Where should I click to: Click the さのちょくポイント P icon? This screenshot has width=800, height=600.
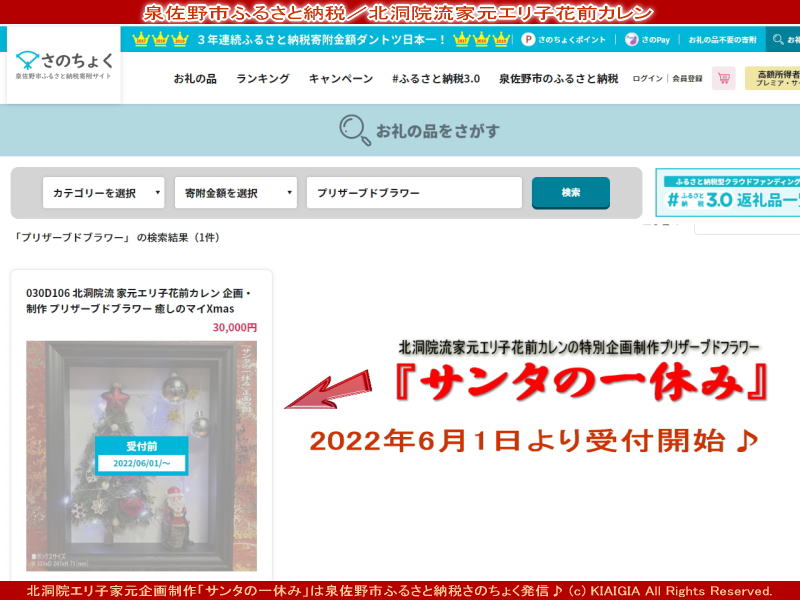click(x=528, y=39)
